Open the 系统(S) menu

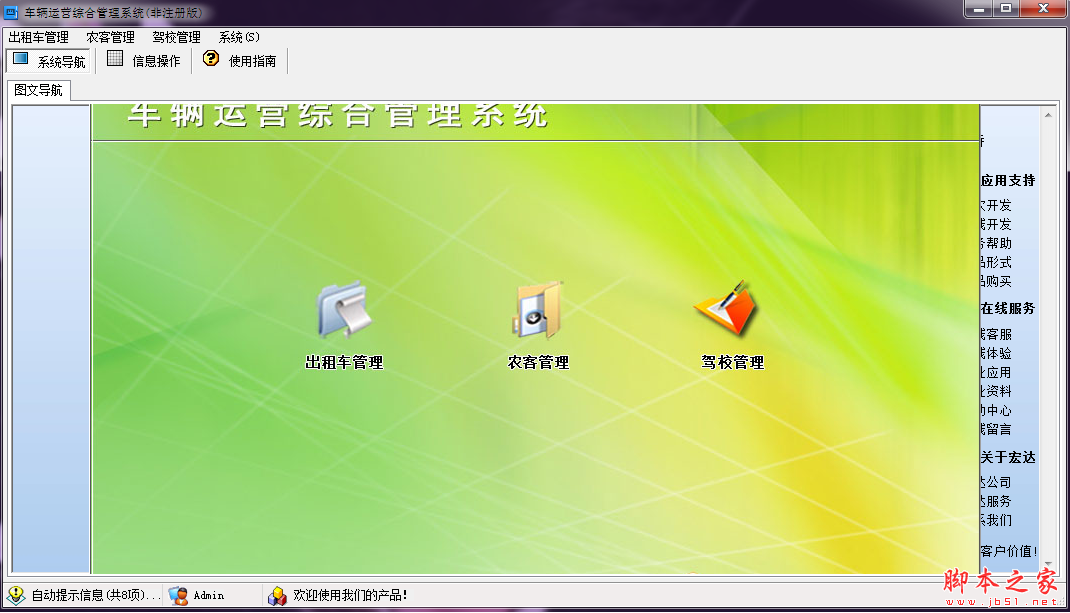coord(239,37)
